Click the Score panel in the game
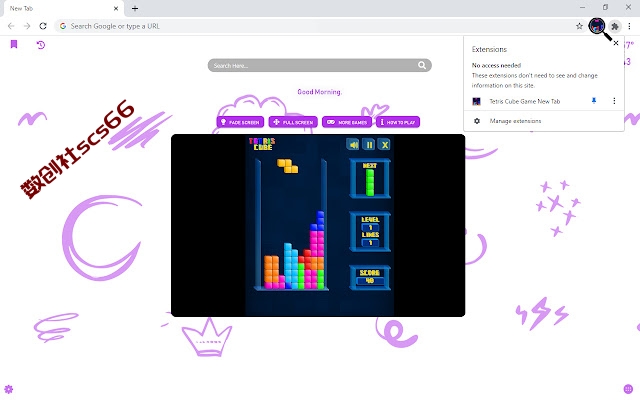The height and width of the screenshot is (400, 640). 370,278
